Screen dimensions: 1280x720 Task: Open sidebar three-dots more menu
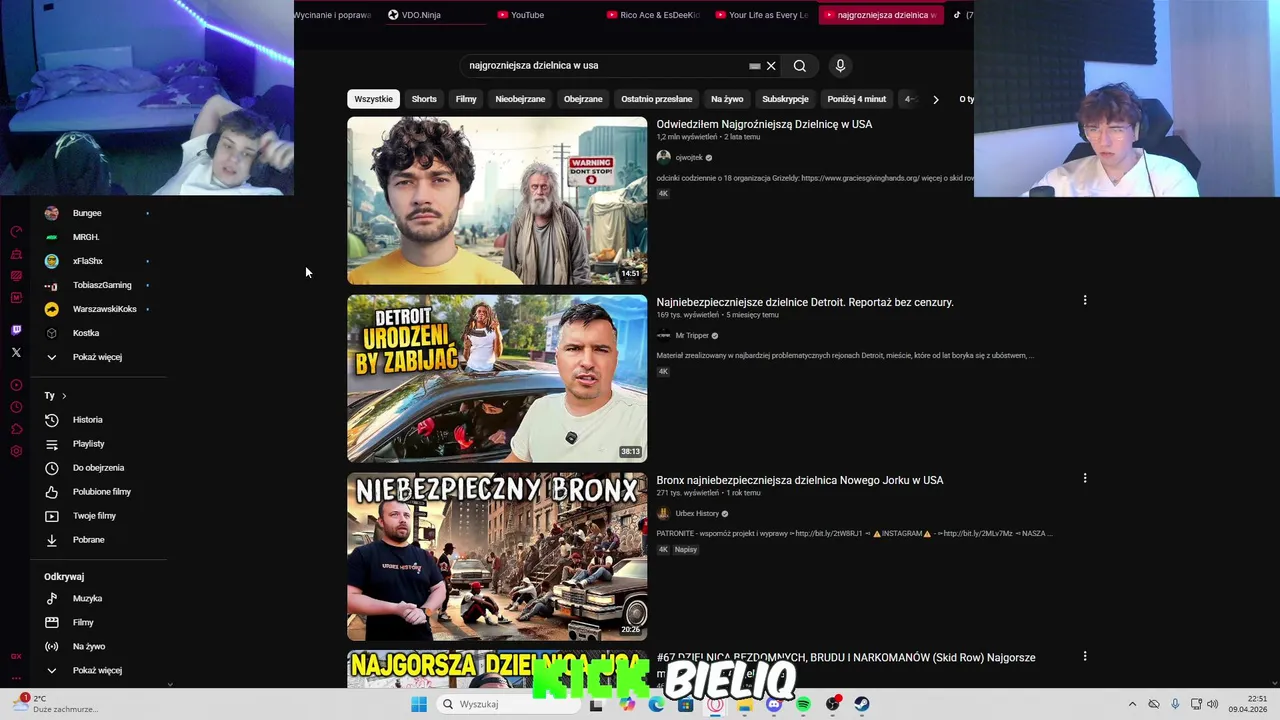(x=16, y=678)
